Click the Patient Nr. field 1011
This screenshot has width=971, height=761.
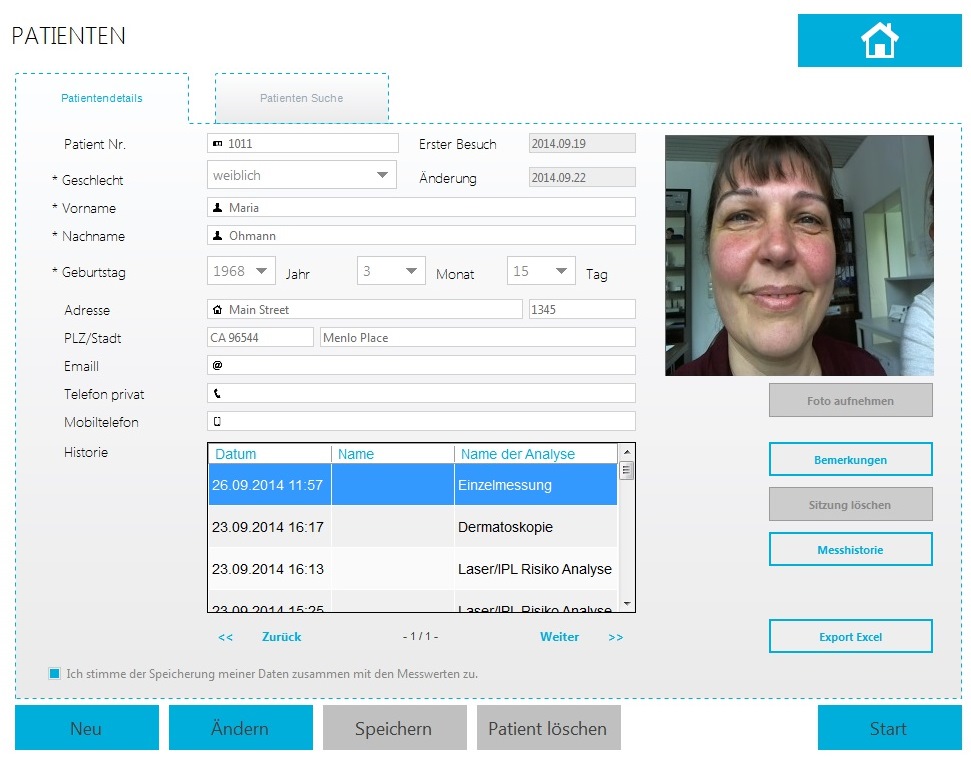click(303, 143)
